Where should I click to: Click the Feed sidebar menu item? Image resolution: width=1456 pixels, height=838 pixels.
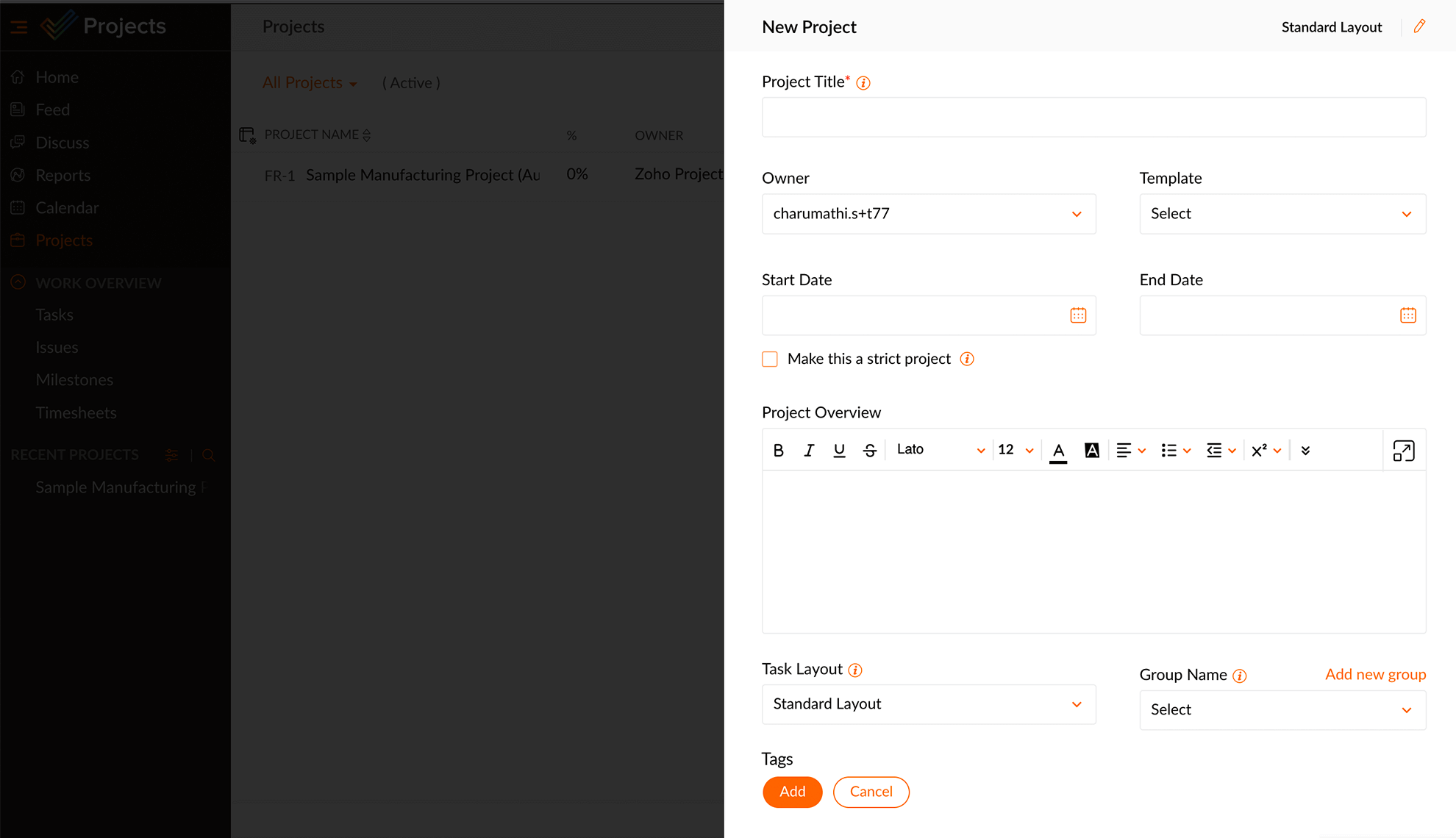tap(54, 110)
